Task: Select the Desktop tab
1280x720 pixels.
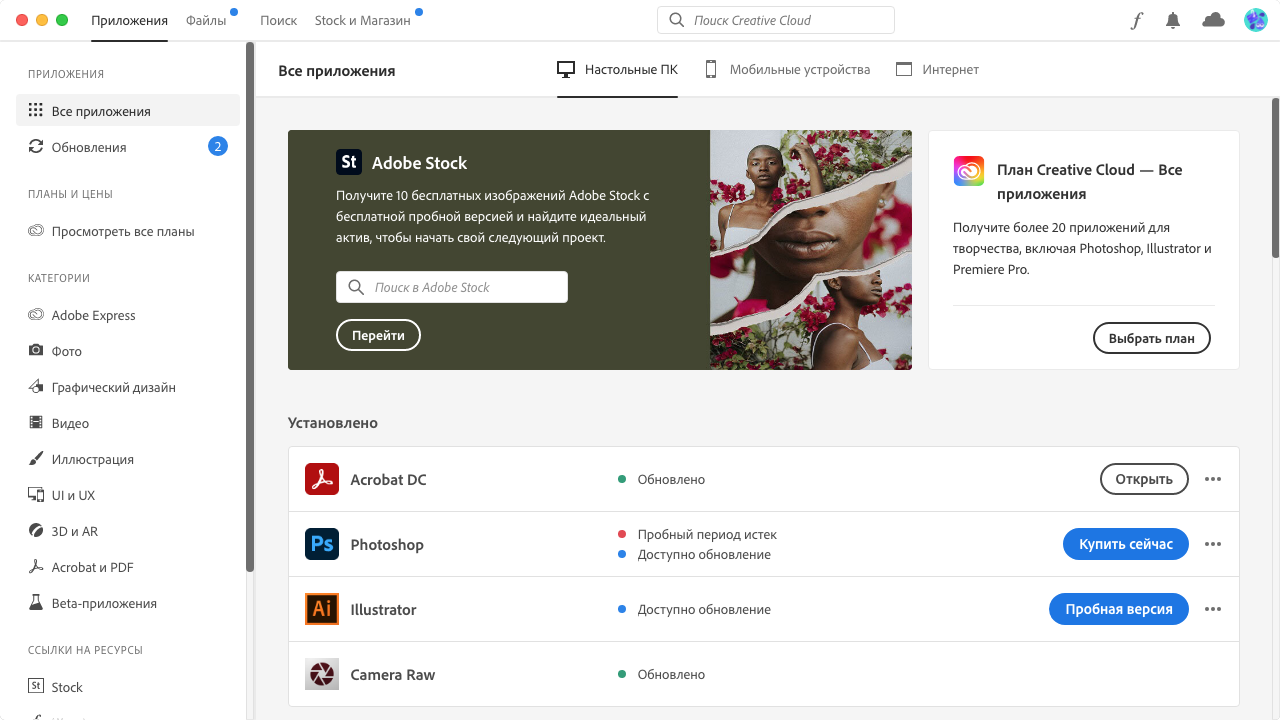Action: [x=617, y=69]
